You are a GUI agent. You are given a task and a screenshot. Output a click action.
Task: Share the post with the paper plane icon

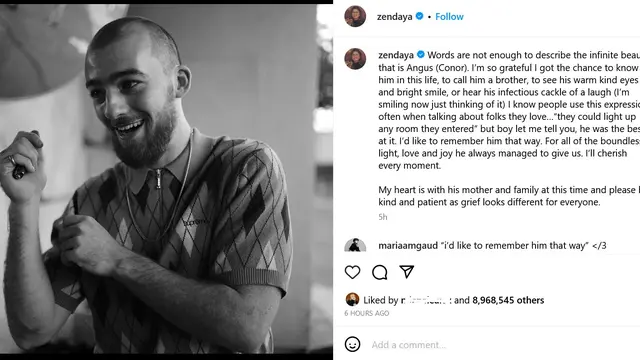[x=407, y=272]
